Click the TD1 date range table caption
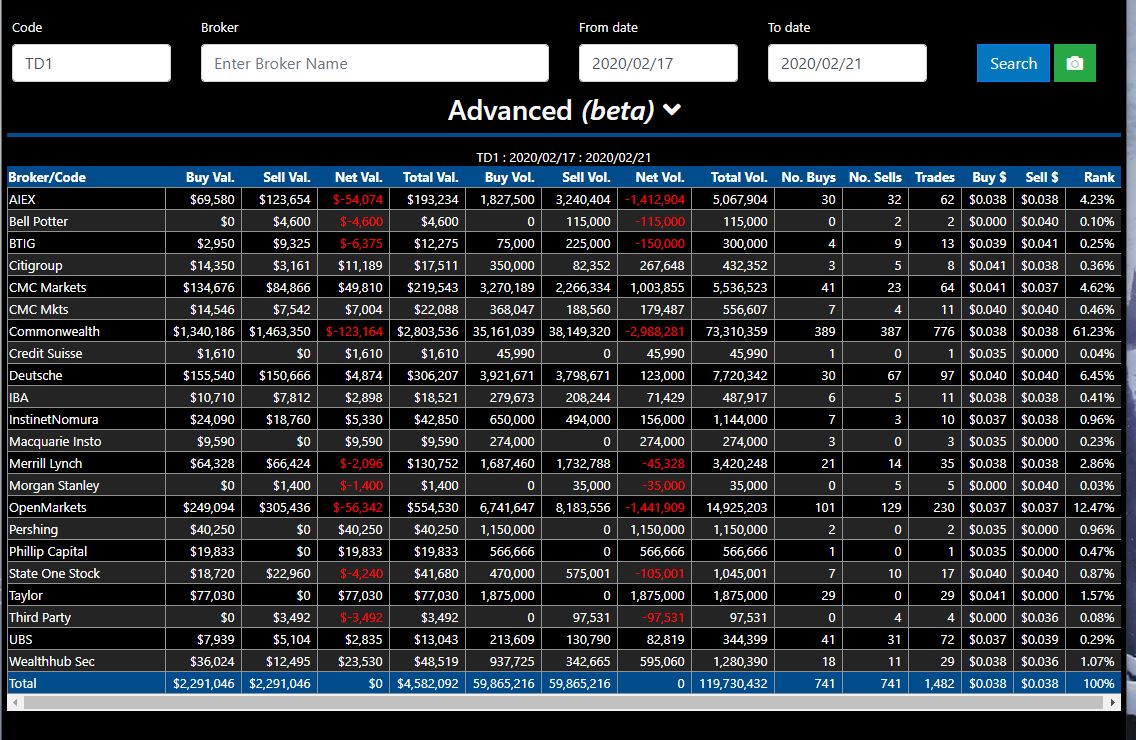 564,157
